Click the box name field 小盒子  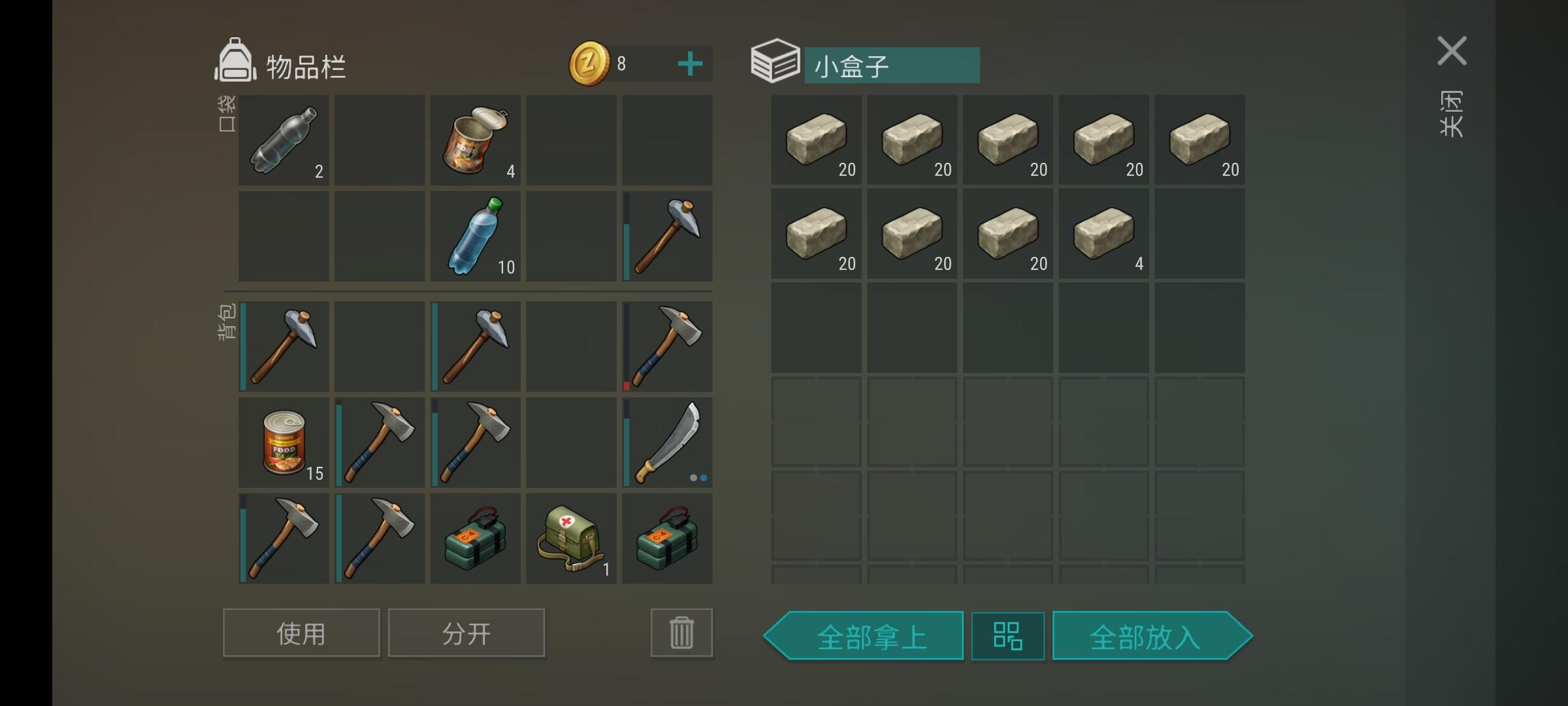click(x=892, y=65)
